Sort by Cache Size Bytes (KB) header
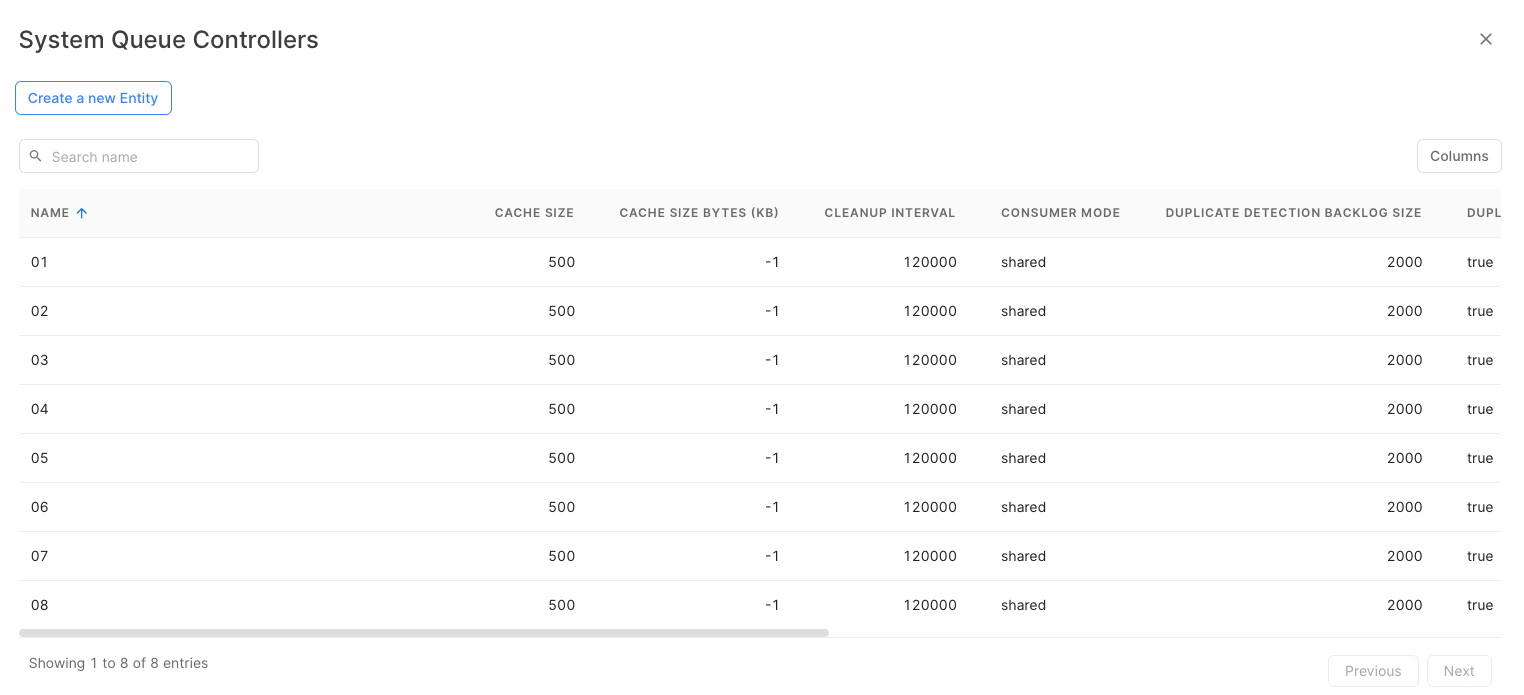 click(698, 213)
